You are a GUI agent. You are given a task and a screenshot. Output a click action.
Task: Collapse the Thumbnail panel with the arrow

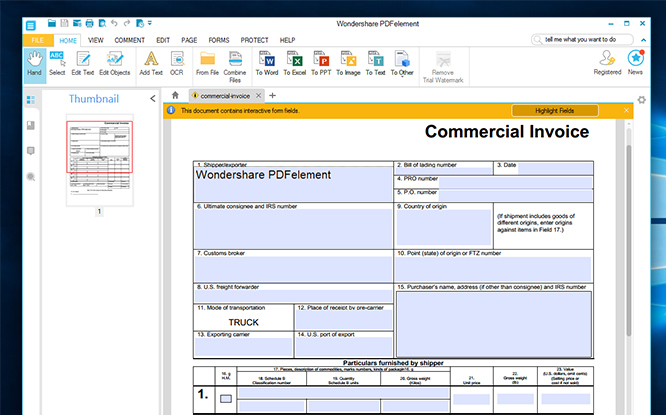tap(153, 99)
